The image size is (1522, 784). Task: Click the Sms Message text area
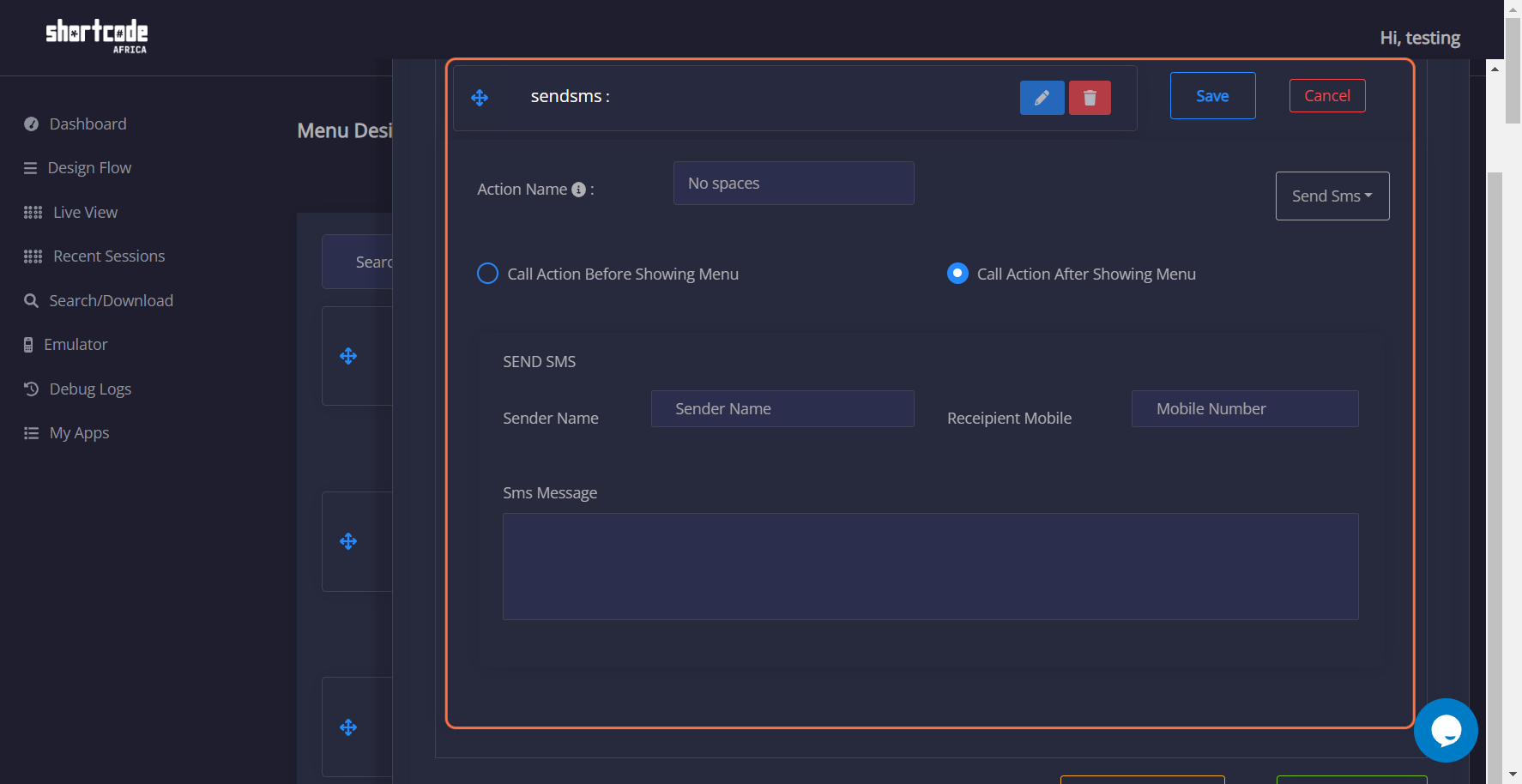click(931, 567)
